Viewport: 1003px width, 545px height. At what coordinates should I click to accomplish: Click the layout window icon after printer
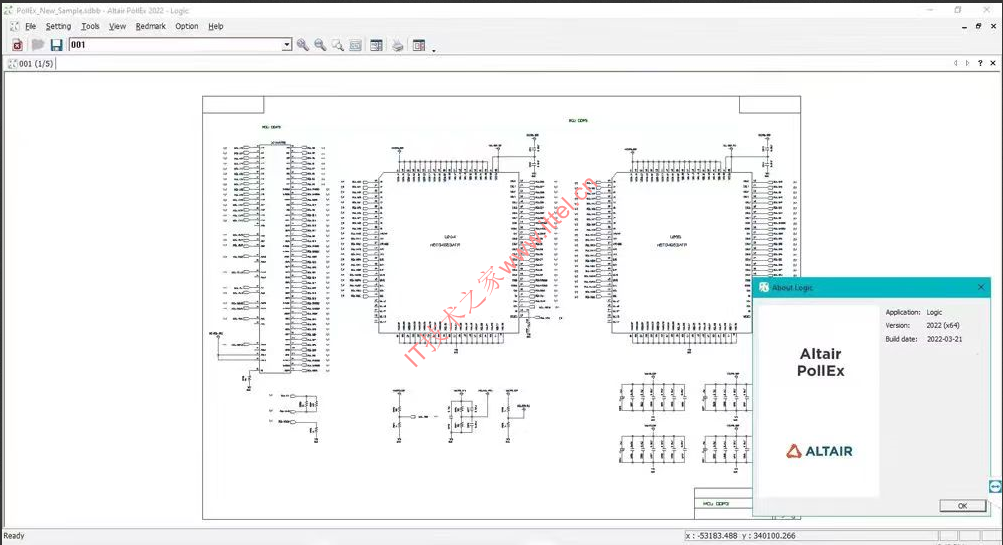419,45
